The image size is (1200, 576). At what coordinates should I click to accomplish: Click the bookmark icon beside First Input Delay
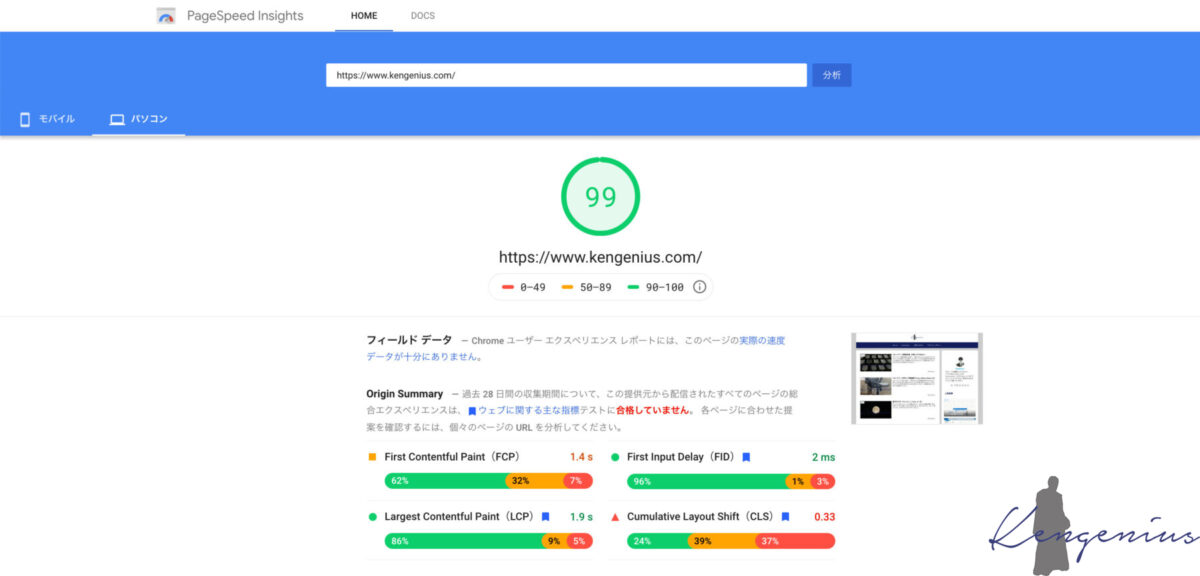[746, 457]
